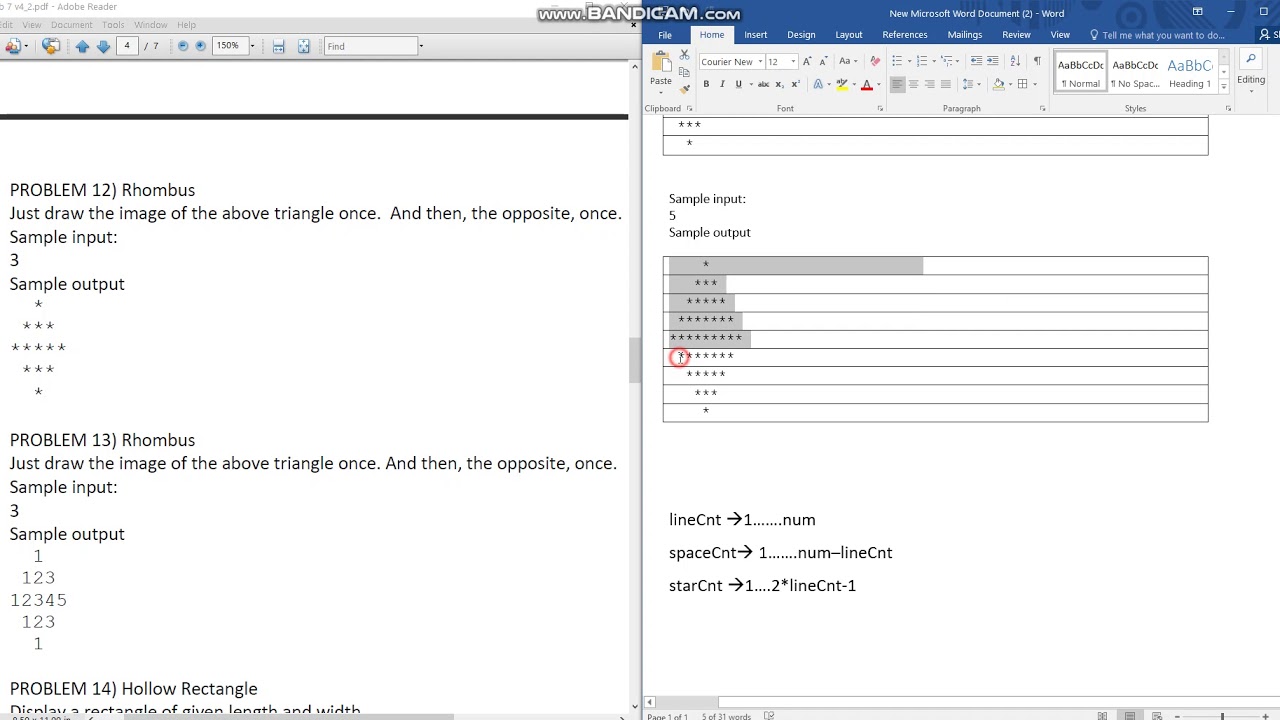Viewport: 1280px width, 720px height.
Task: Toggle Subscript formatting
Action: [780, 85]
